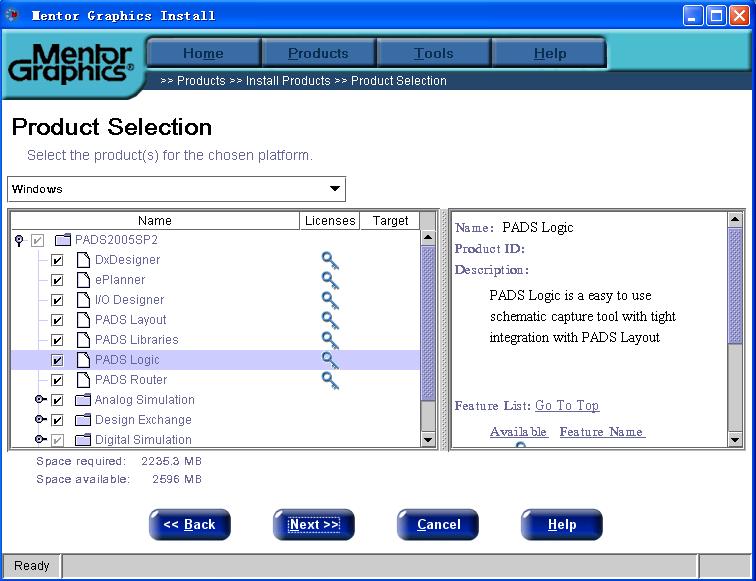Image resolution: width=756 pixels, height=581 pixels.
Task: Toggle the Design Exchange checkbox
Action: (57, 420)
